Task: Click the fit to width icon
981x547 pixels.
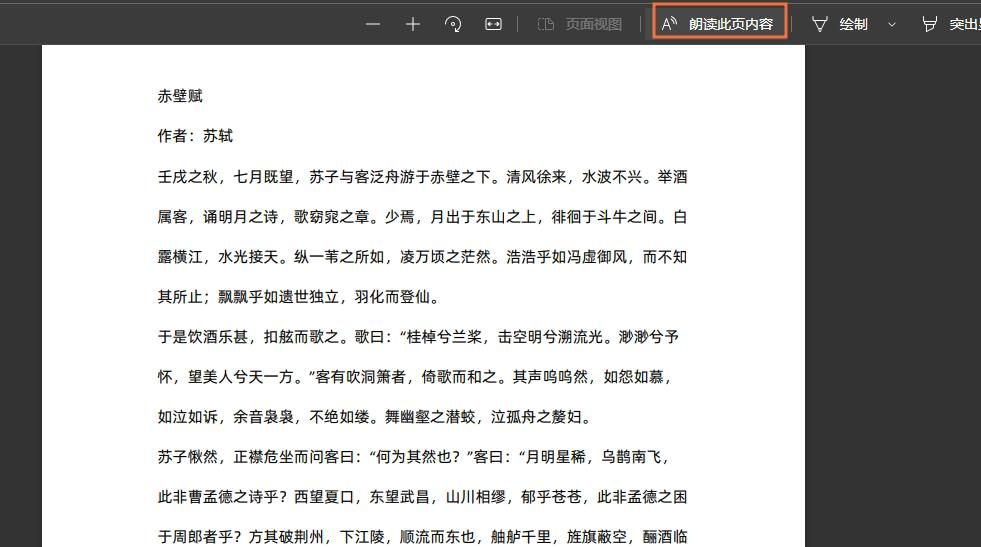Action: (x=493, y=24)
